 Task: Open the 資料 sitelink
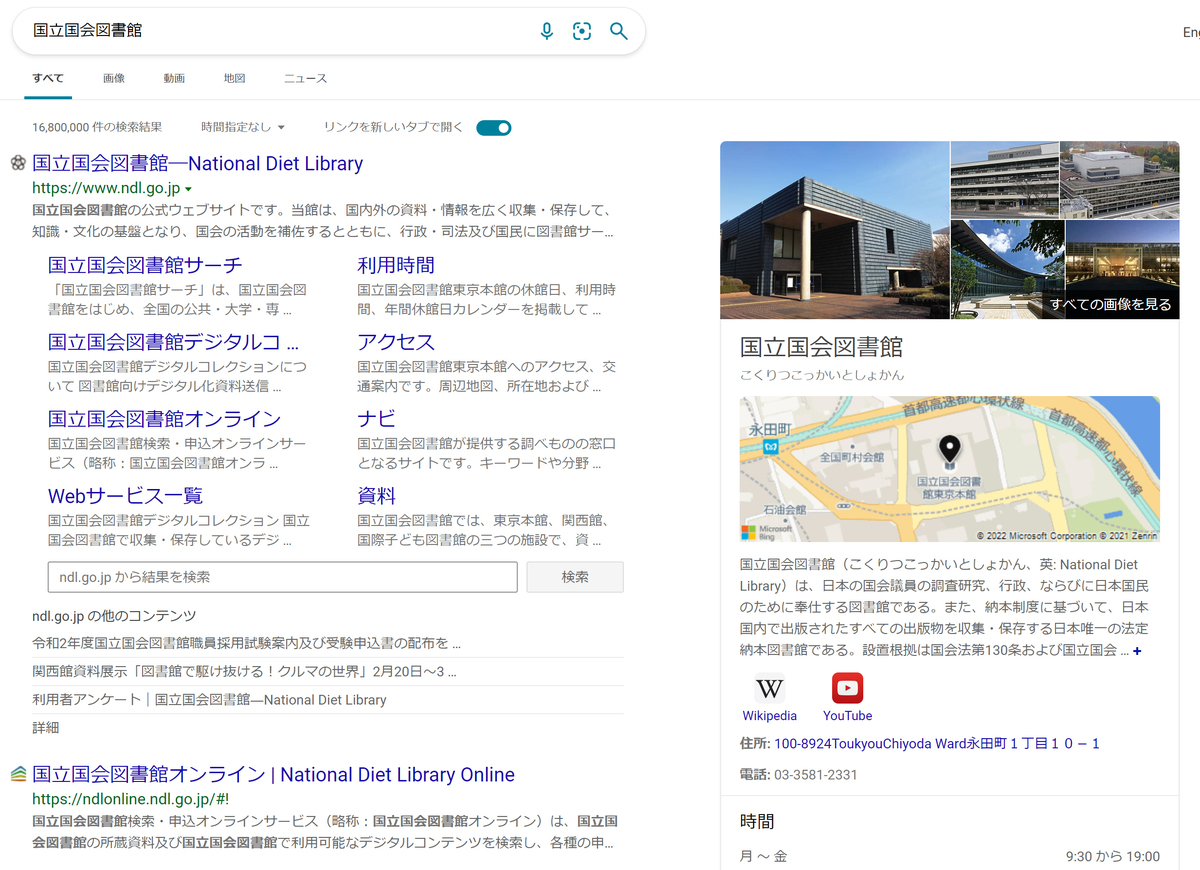click(x=376, y=496)
